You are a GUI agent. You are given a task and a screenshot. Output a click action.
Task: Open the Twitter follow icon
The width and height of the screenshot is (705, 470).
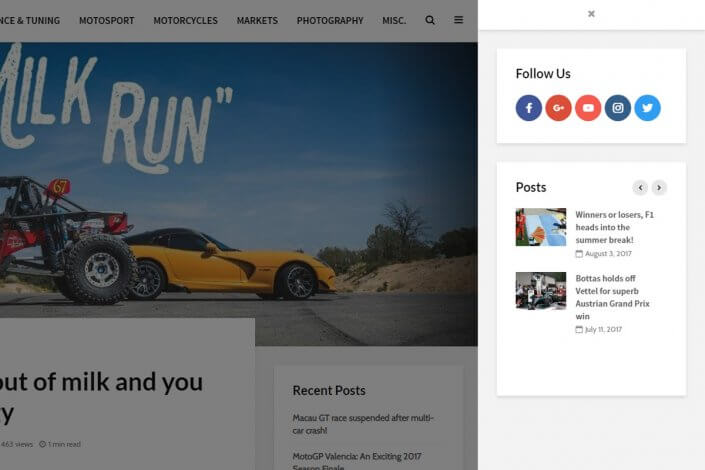pyautogui.click(x=647, y=108)
